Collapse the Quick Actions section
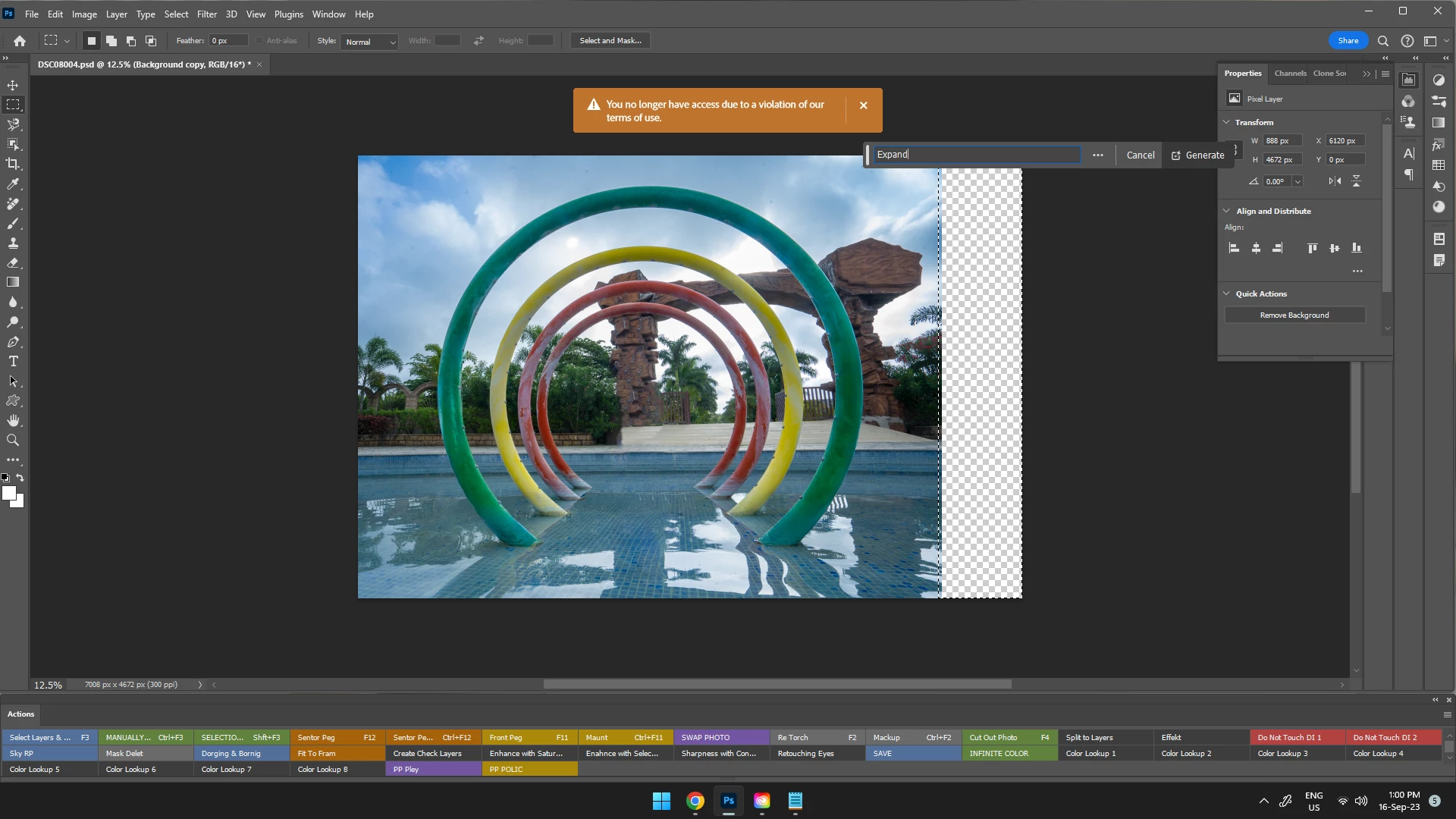Viewport: 1456px width, 819px height. point(1226,293)
